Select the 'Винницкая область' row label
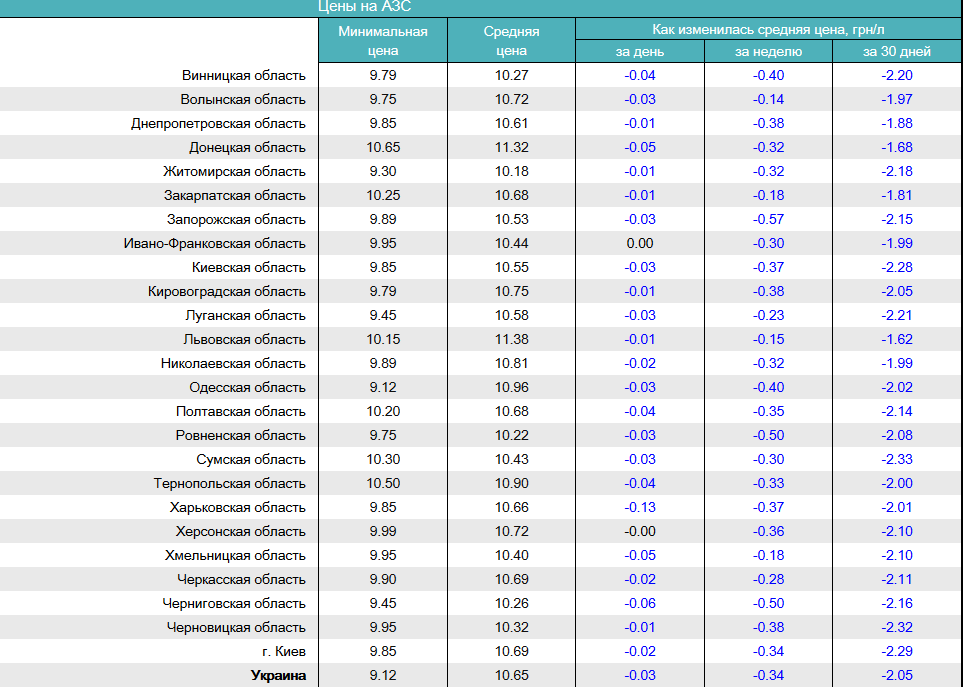The image size is (963, 687). [x=243, y=76]
